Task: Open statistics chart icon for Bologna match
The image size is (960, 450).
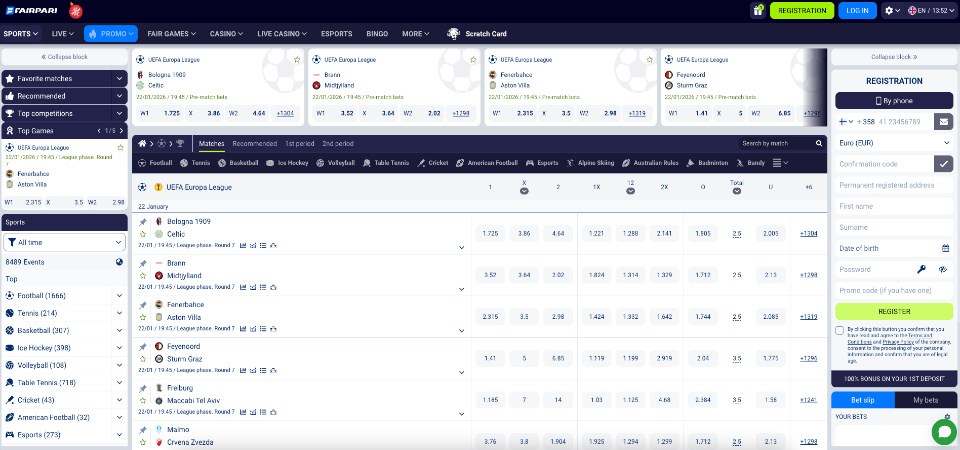Action: 243,245
